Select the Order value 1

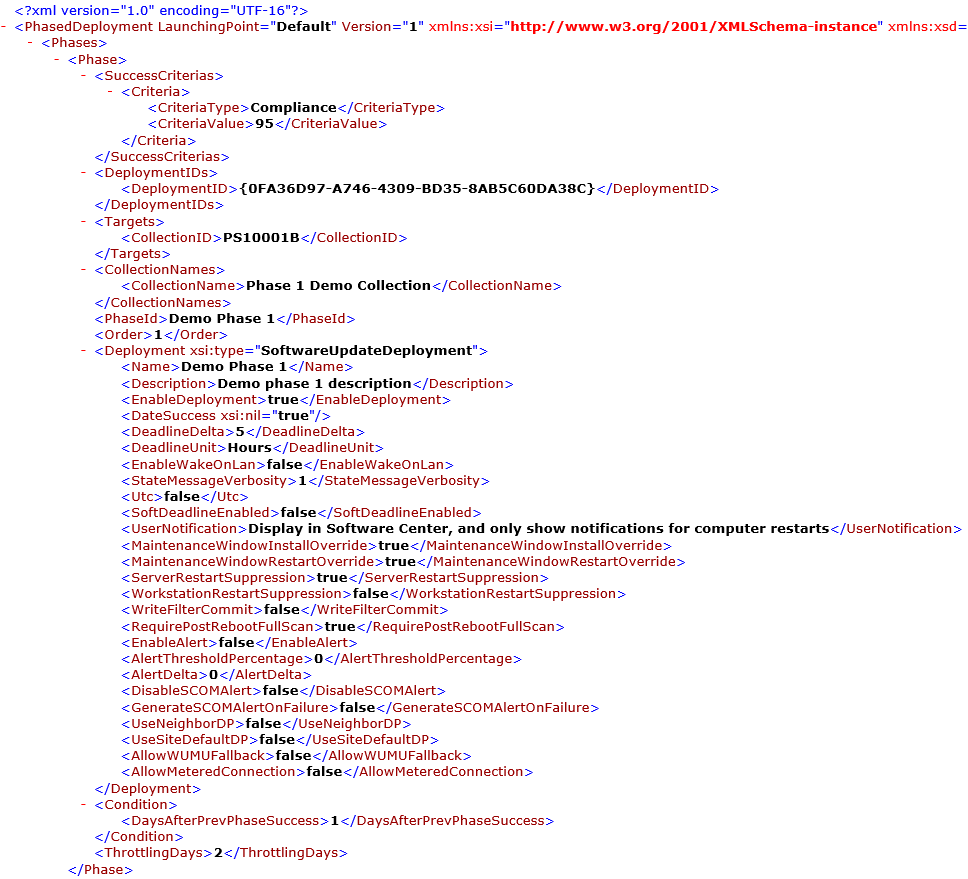pyautogui.click(x=158, y=335)
